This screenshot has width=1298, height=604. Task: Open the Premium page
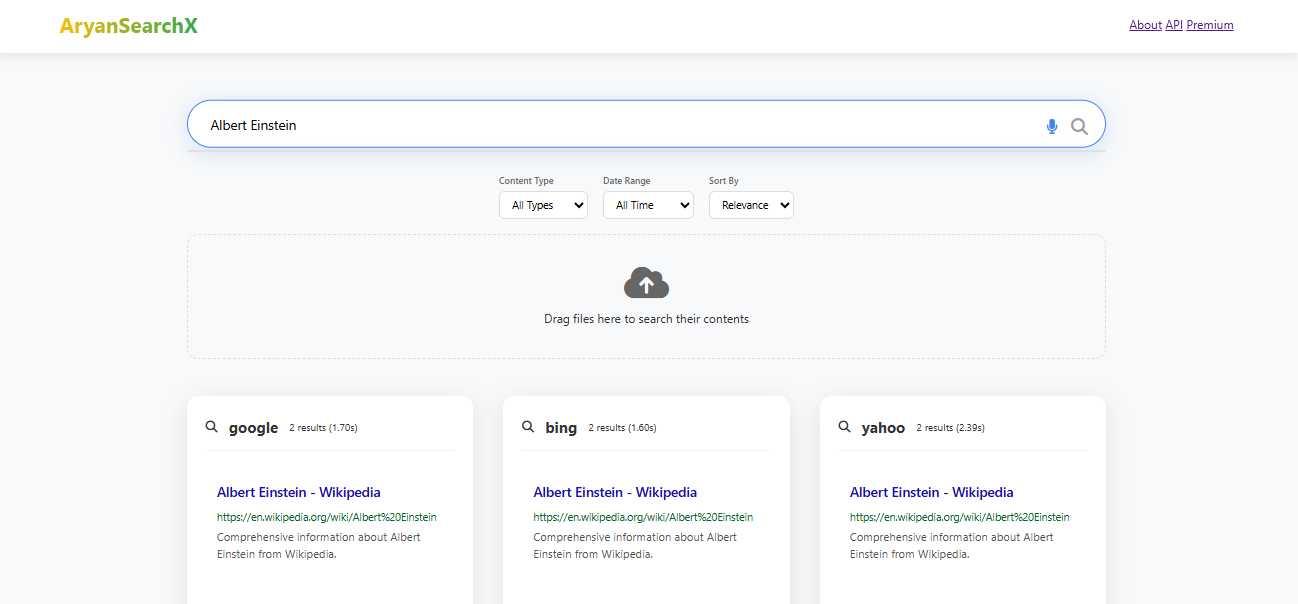tap(1210, 24)
